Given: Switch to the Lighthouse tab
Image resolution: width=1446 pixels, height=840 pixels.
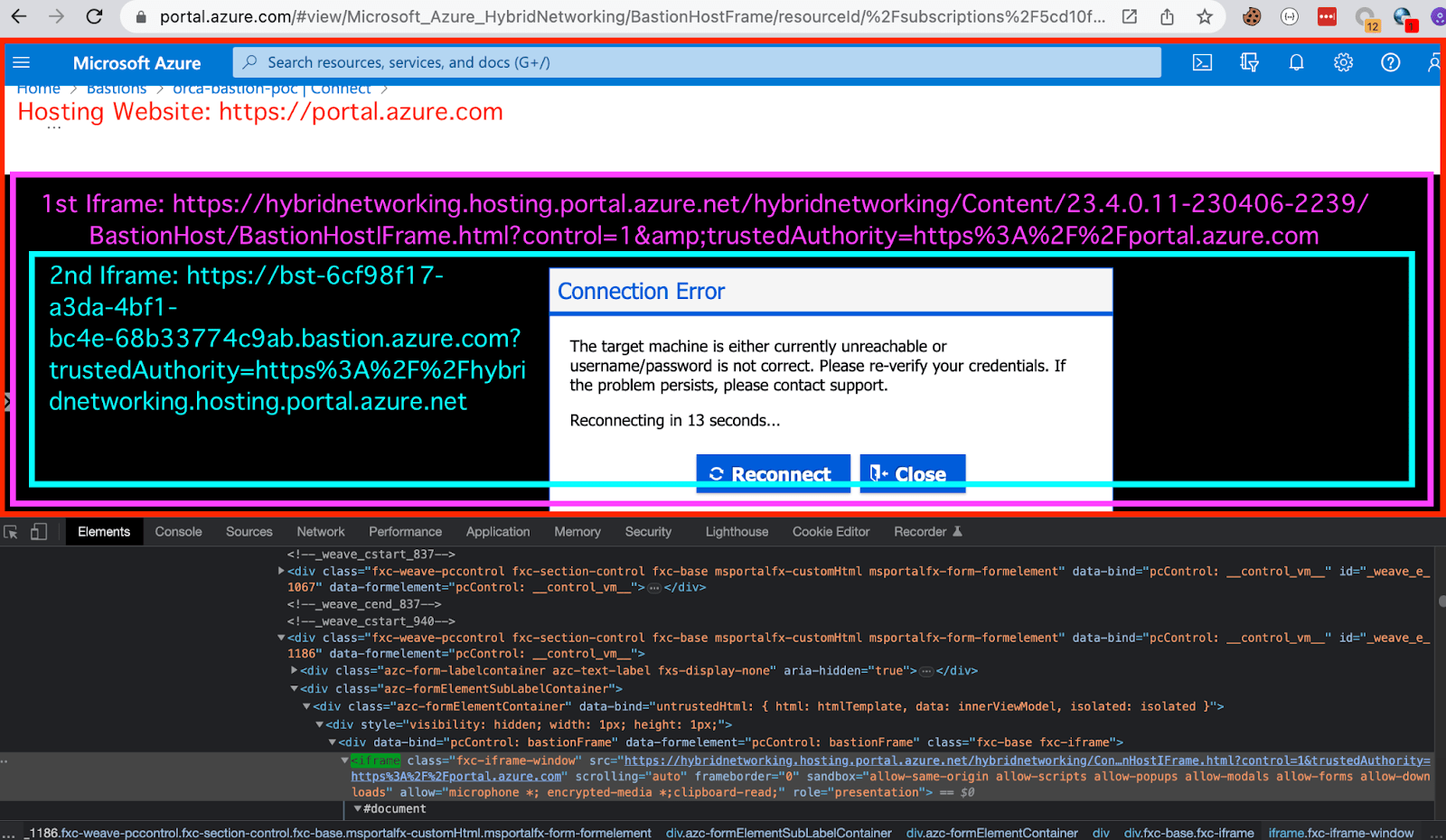Looking at the screenshot, I should click(x=735, y=531).
